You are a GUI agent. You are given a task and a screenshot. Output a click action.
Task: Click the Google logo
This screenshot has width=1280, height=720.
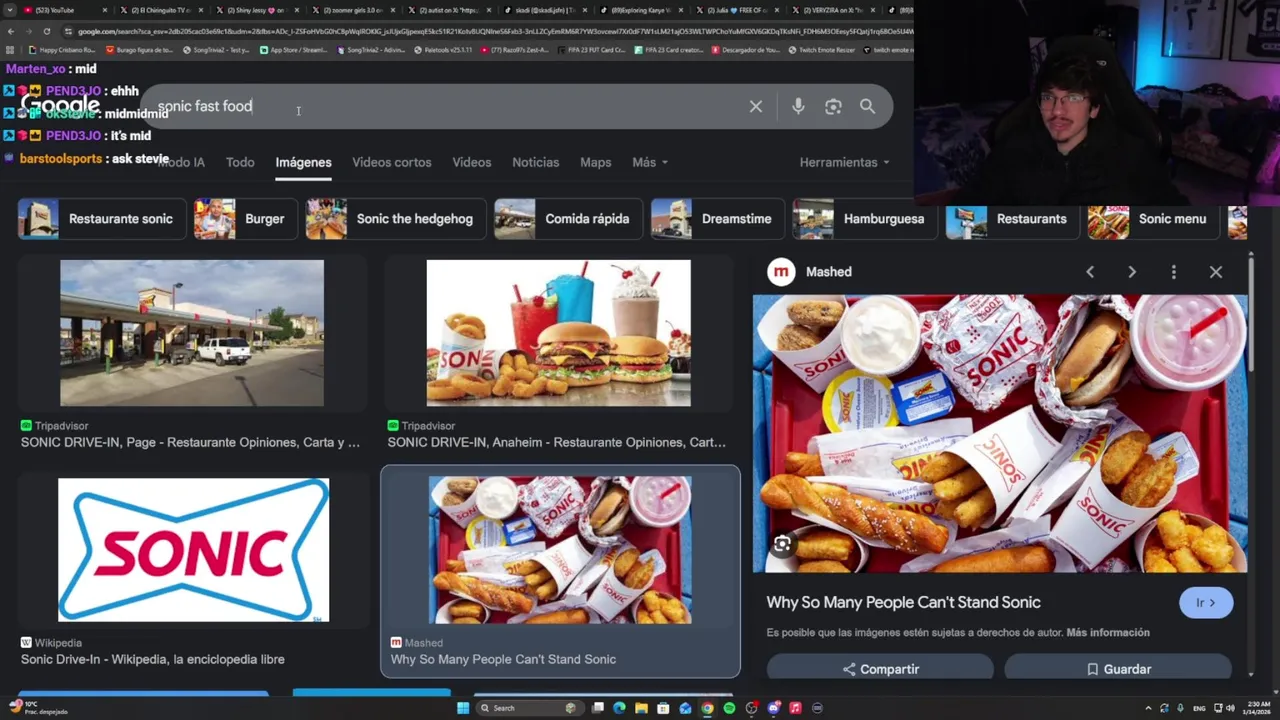click(x=60, y=105)
